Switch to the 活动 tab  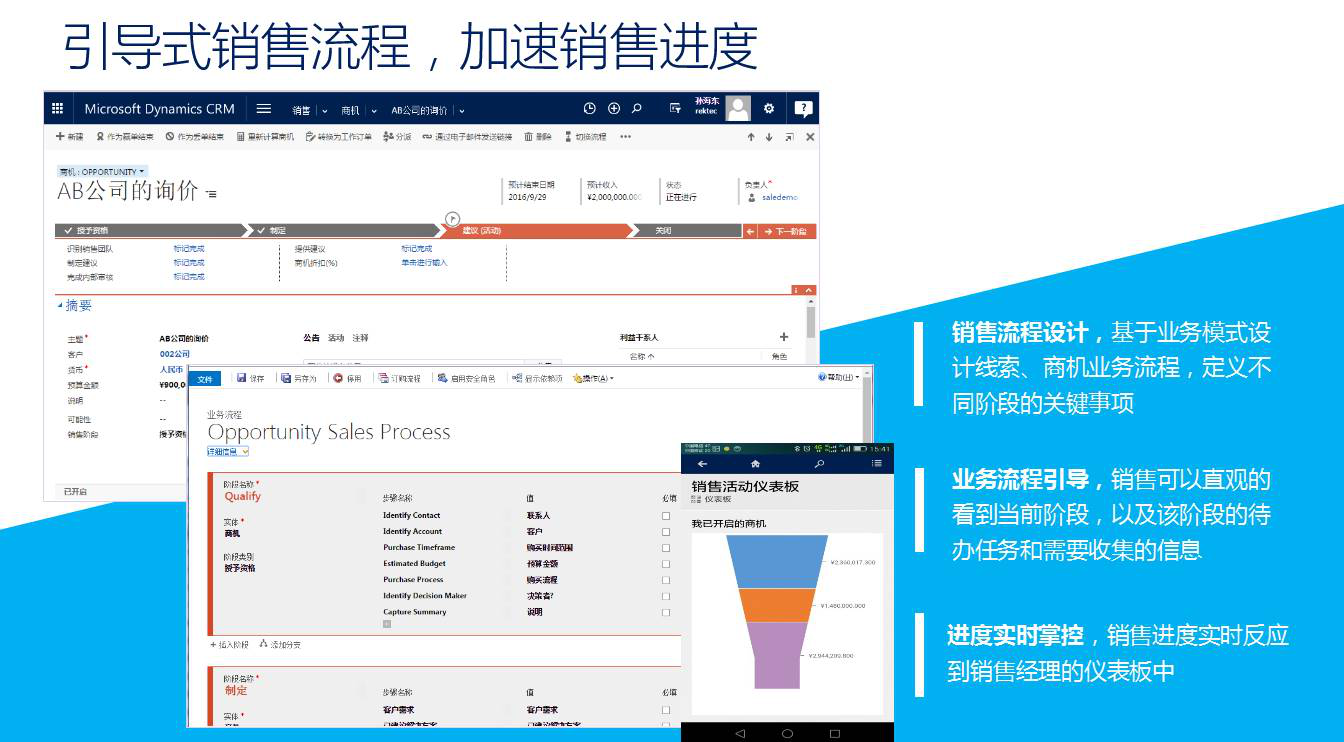pos(336,338)
